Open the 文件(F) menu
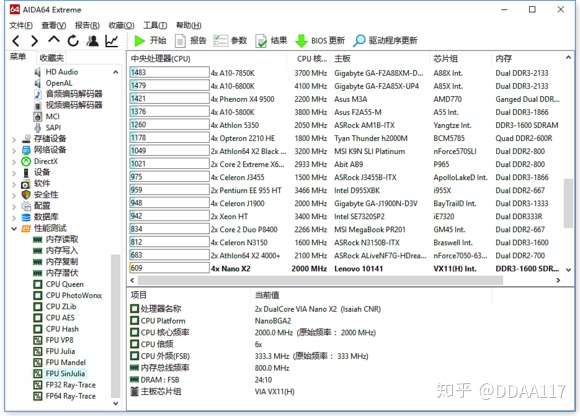 point(21,25)
